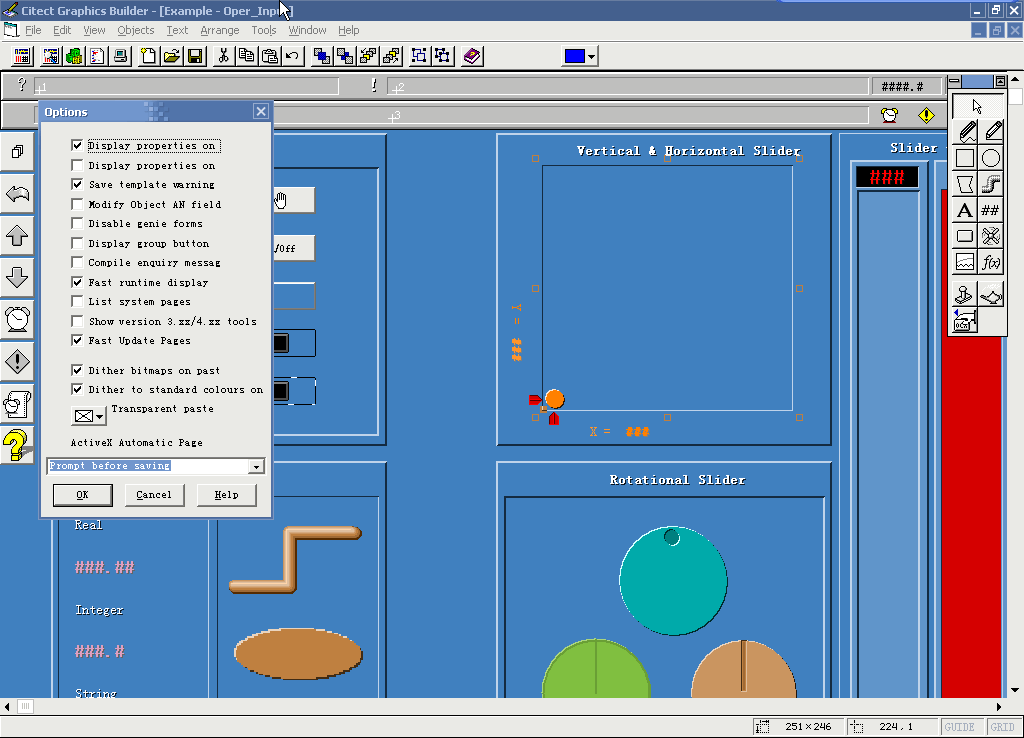Screen dimensions: 1024x738
Task: Enable 'Disable genie forms' checkbox
Action: [x=77, y=223]
